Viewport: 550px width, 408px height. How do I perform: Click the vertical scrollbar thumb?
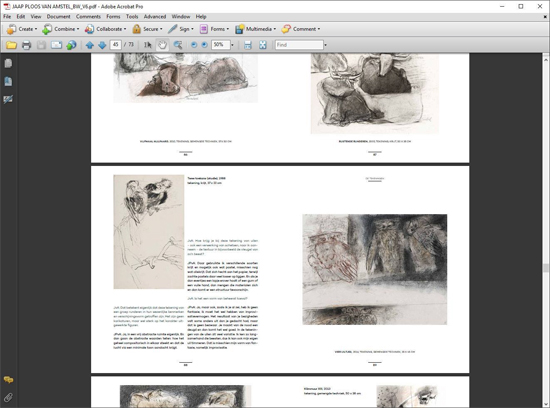(545, 268)
